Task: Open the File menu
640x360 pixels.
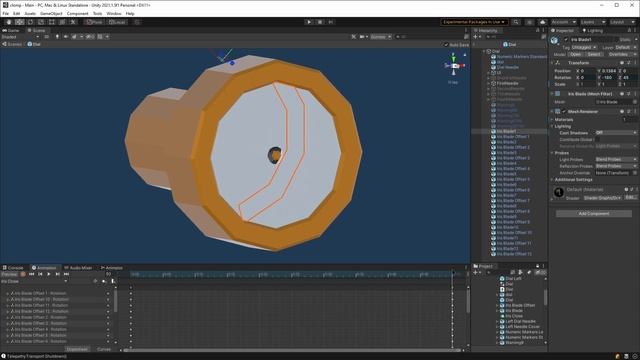Action: [6, 13]
